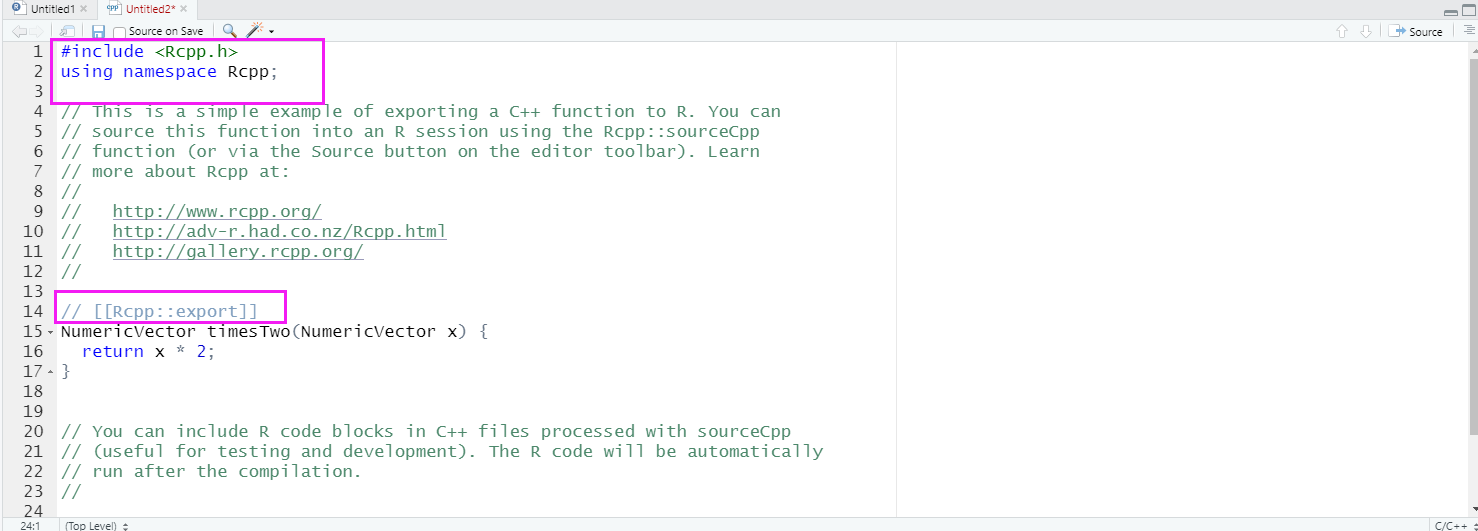Screen dimensions: 1478x531
Task: Open Find/Replace with the magnifier icon
Action: tap(229, 31)
